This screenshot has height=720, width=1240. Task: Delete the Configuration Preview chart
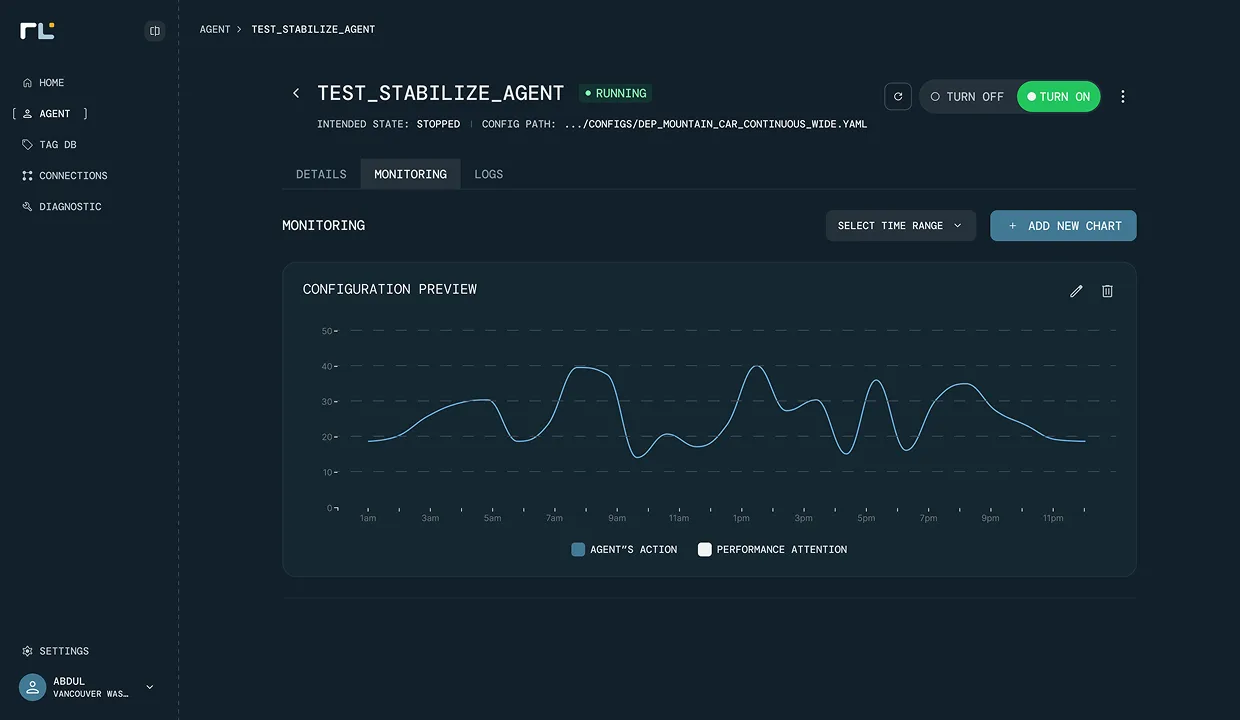[x=1107, y=291]
